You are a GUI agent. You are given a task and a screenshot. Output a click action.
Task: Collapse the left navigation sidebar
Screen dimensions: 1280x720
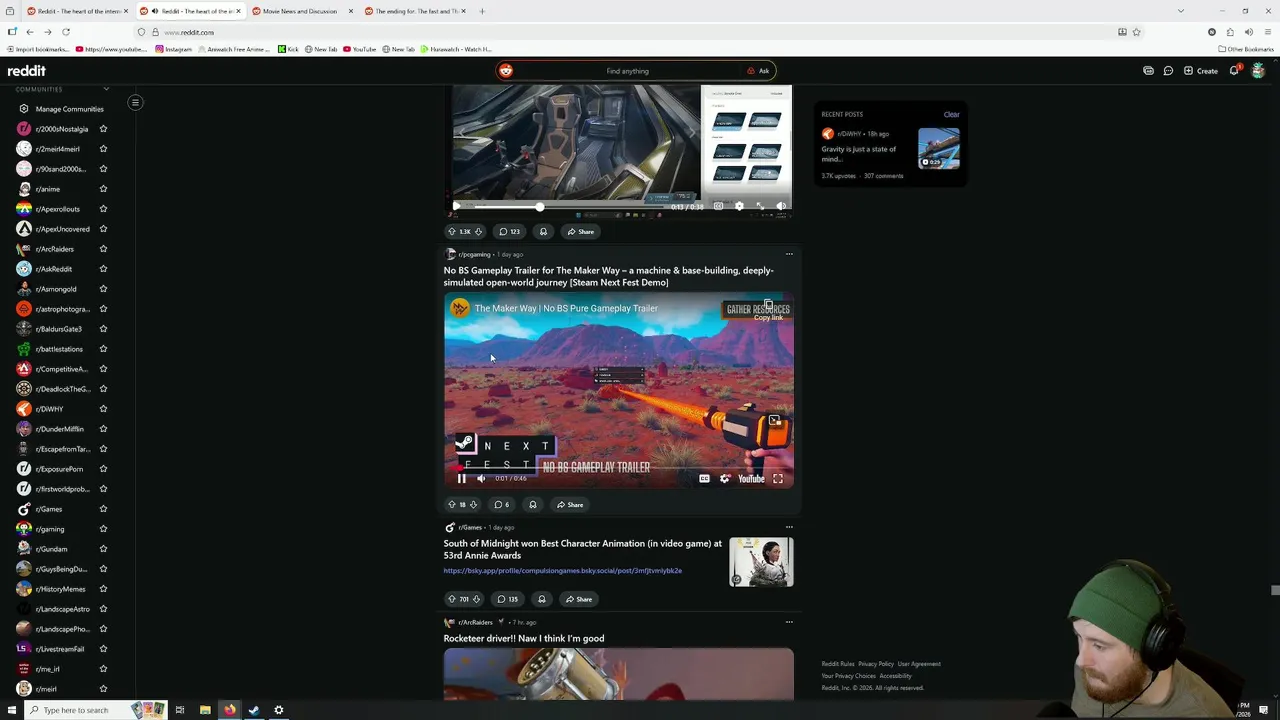[135, 102]
